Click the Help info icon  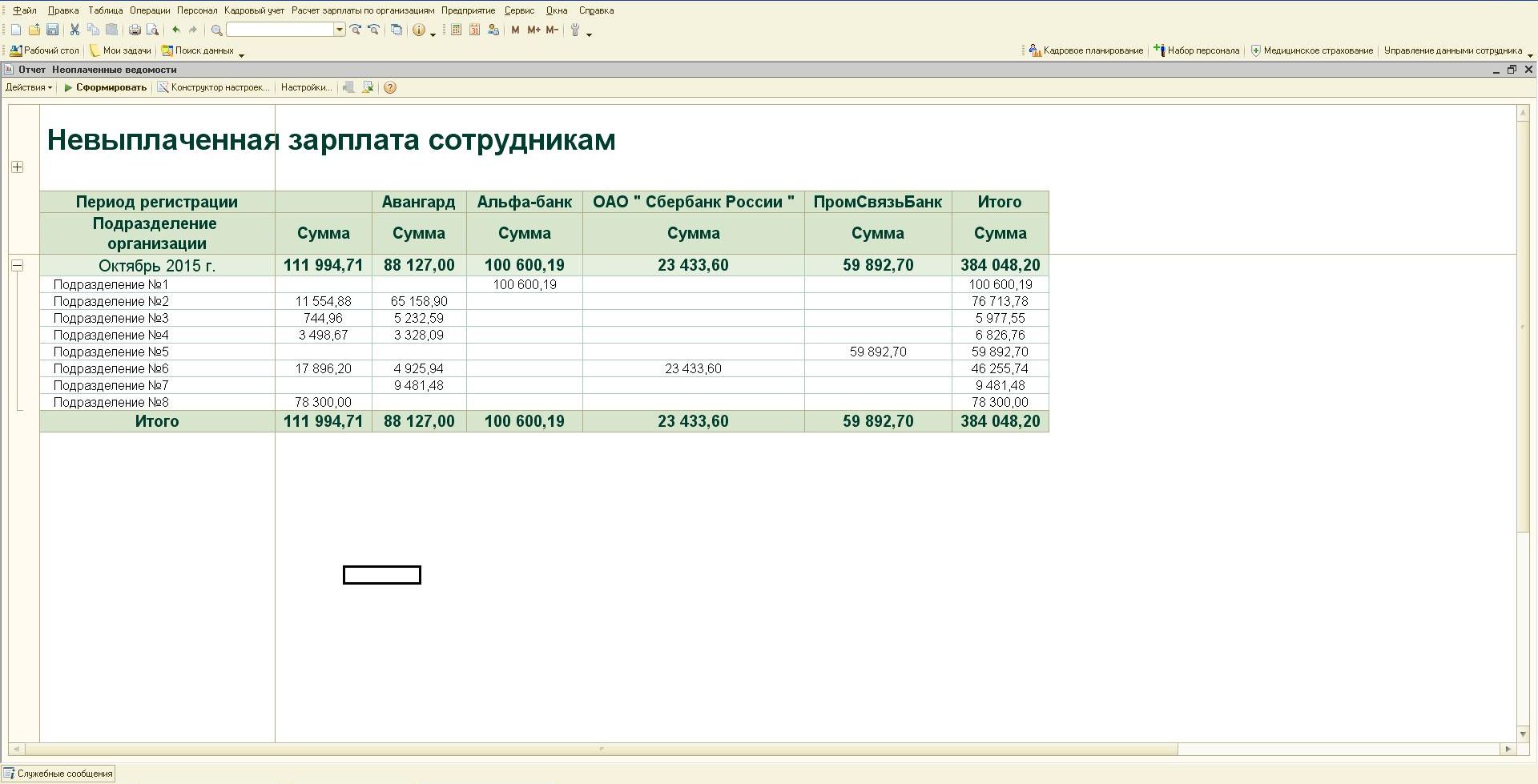(419, 30)
